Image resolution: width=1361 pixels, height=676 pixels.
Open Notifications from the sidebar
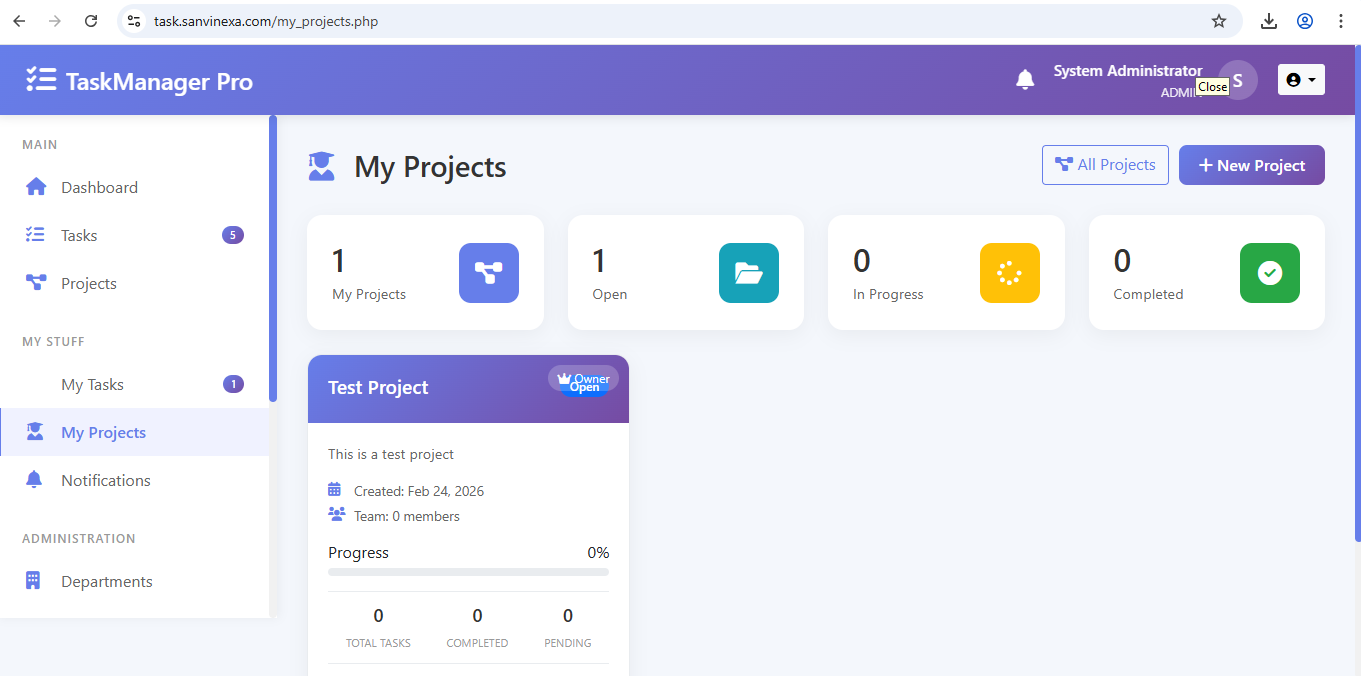(x=105, y=480)
